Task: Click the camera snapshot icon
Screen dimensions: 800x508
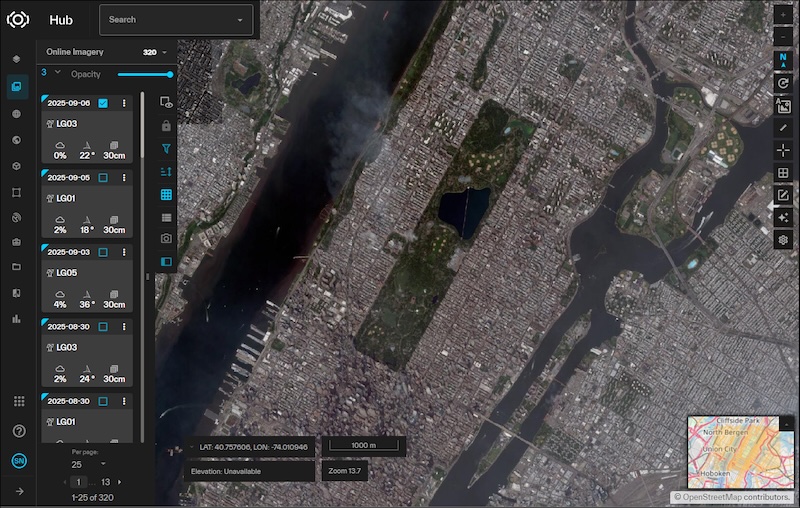Action: click(167, 239)
